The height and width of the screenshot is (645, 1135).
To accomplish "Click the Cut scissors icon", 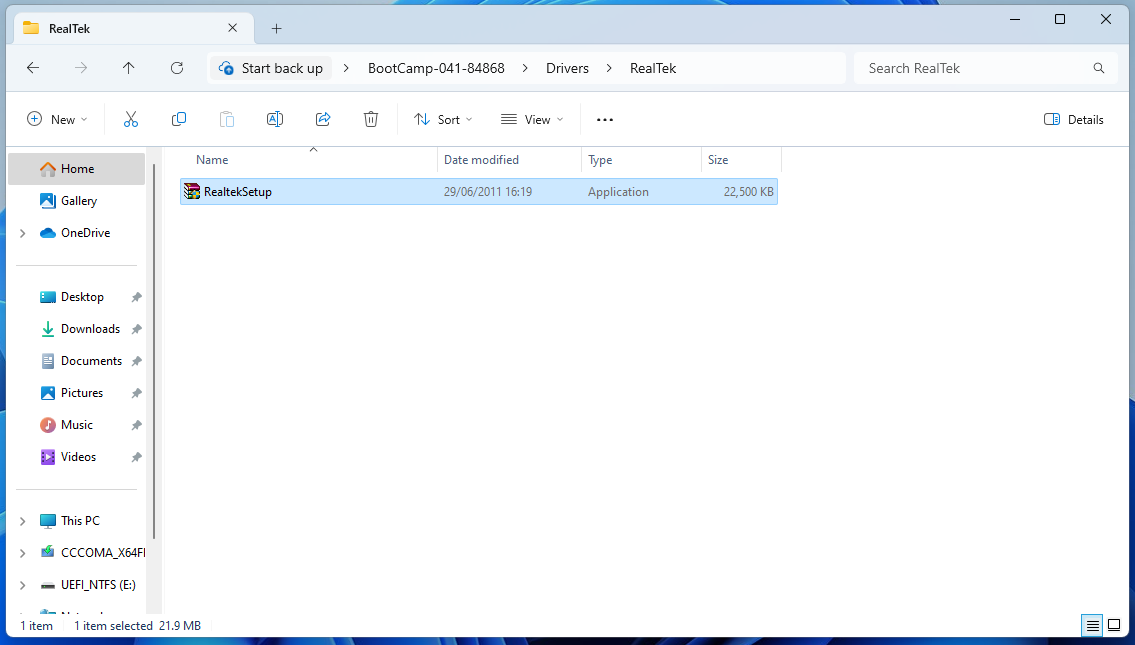I will click(130, 119).
